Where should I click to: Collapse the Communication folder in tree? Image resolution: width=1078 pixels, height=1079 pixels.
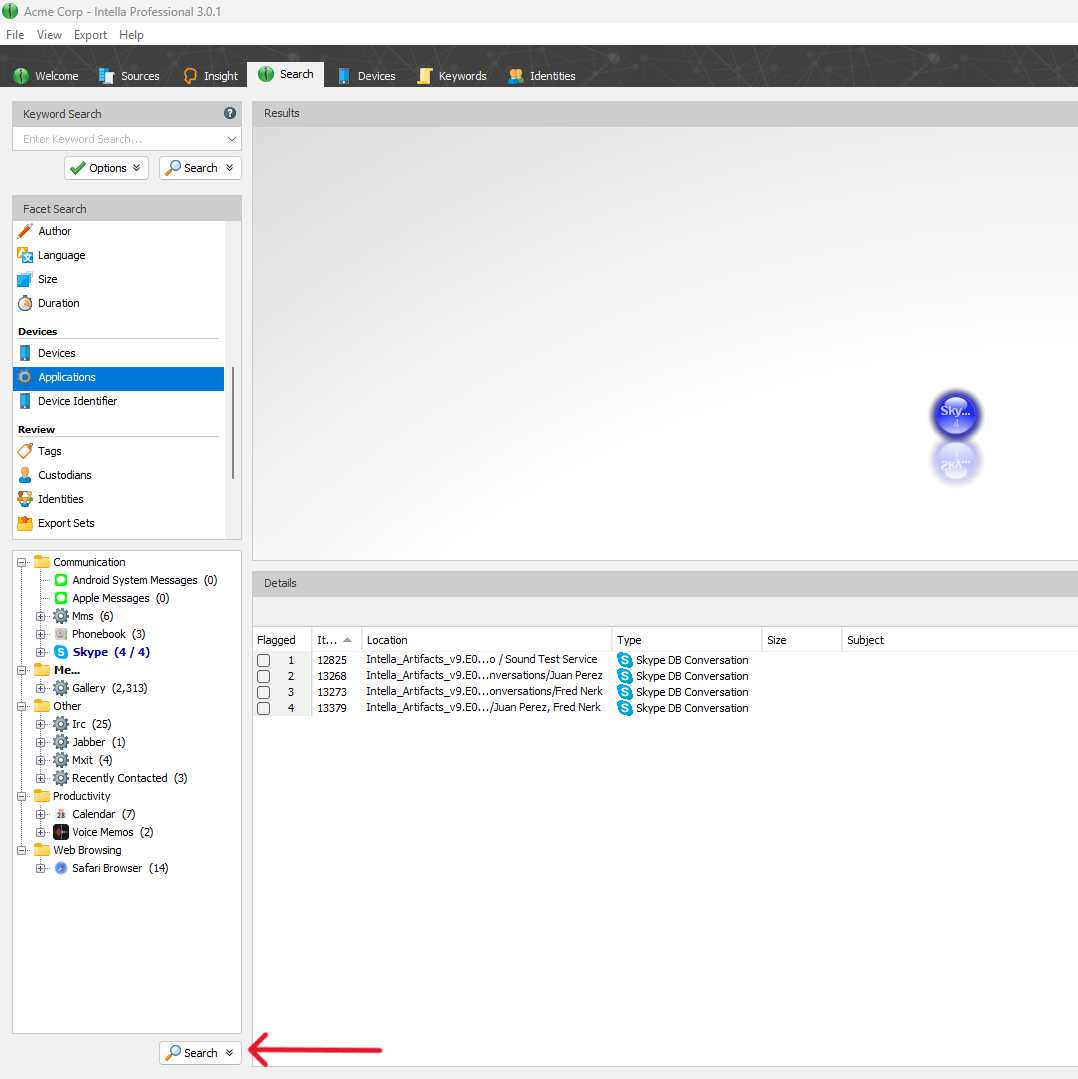(x=22, y=562)
